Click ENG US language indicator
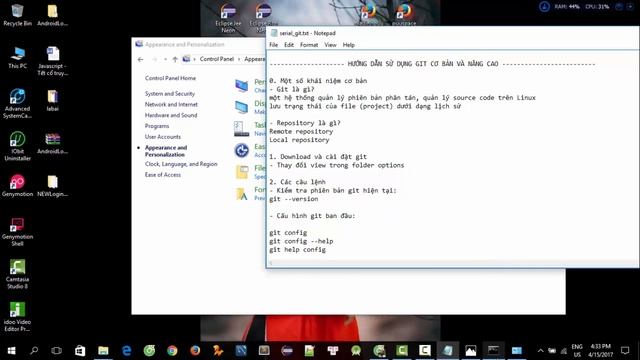This screenshot has height=360, width=640. 577,351
